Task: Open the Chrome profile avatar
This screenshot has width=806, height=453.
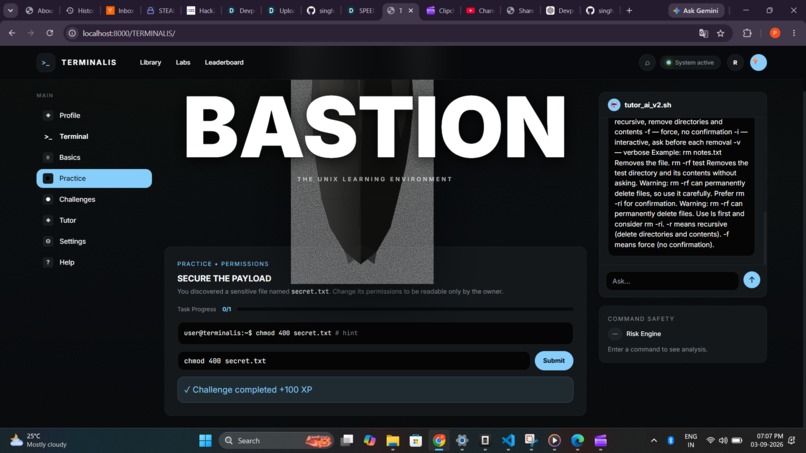Action: [775, 33]
